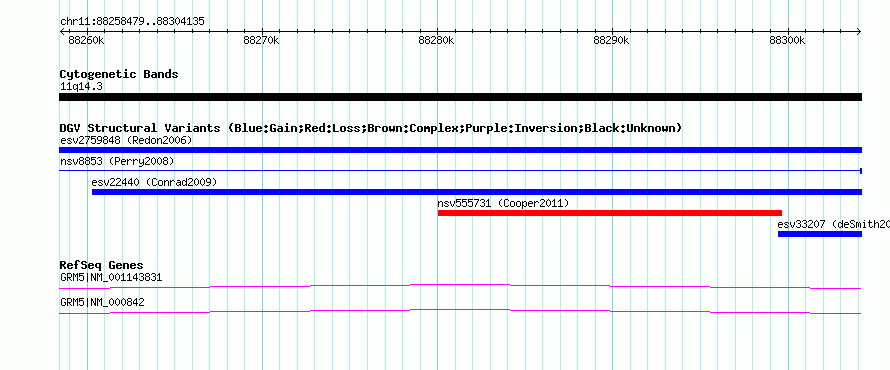Click the 11q14.3 band label
This screenshot has width=890, height=370.
pos(81,87)
